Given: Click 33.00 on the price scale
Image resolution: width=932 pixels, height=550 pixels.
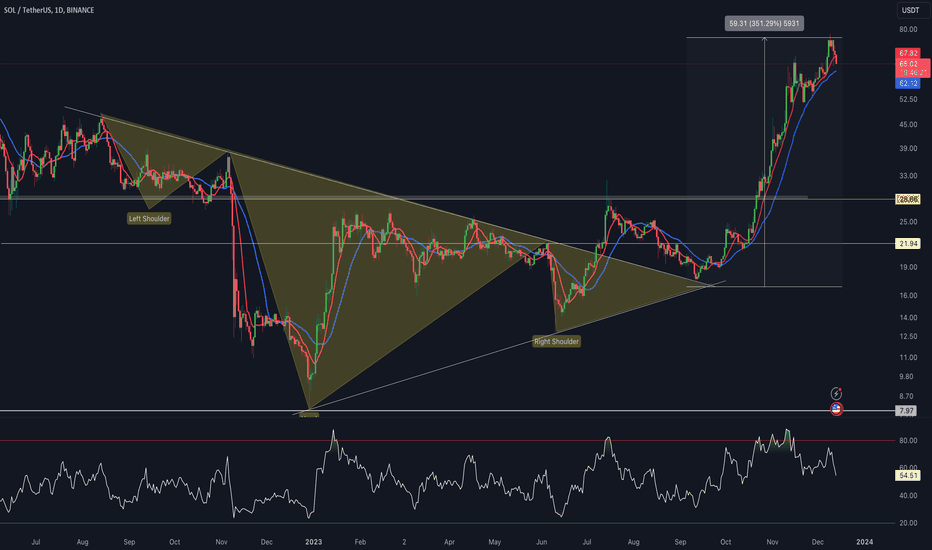Looking at the screenshot, I should coord(908,176).
